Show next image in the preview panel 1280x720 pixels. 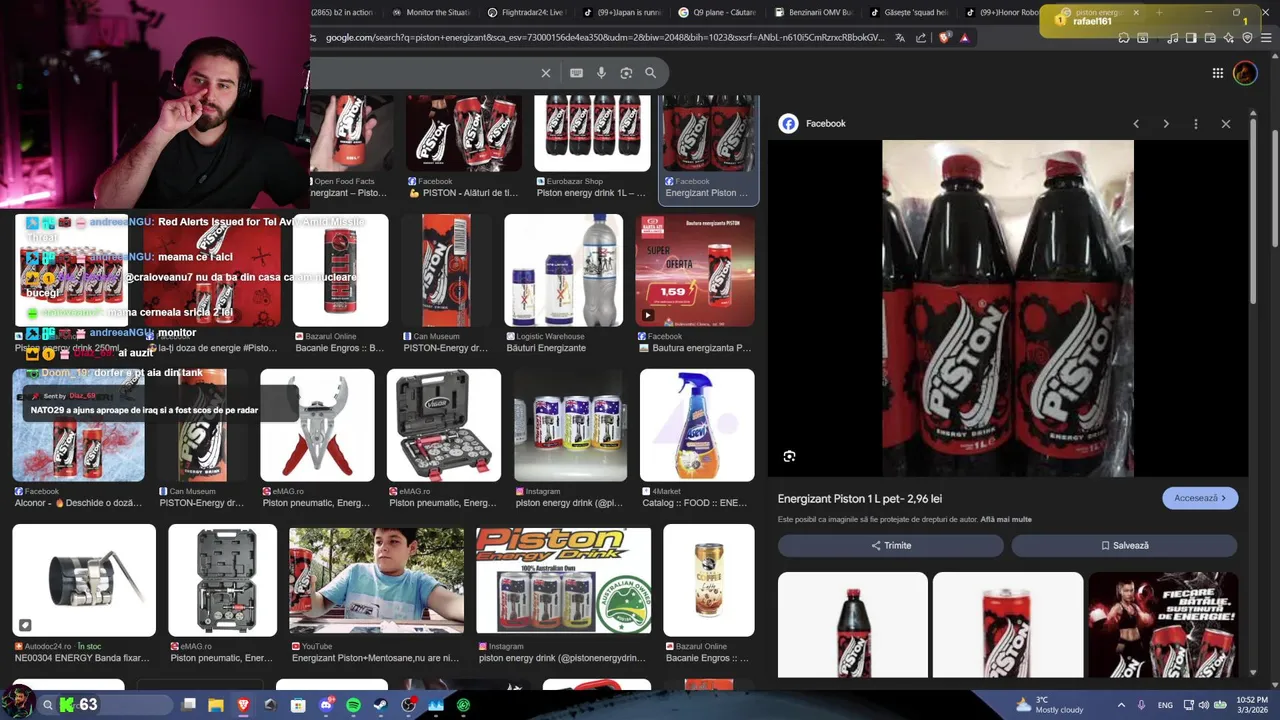[x=1166, y=124]
